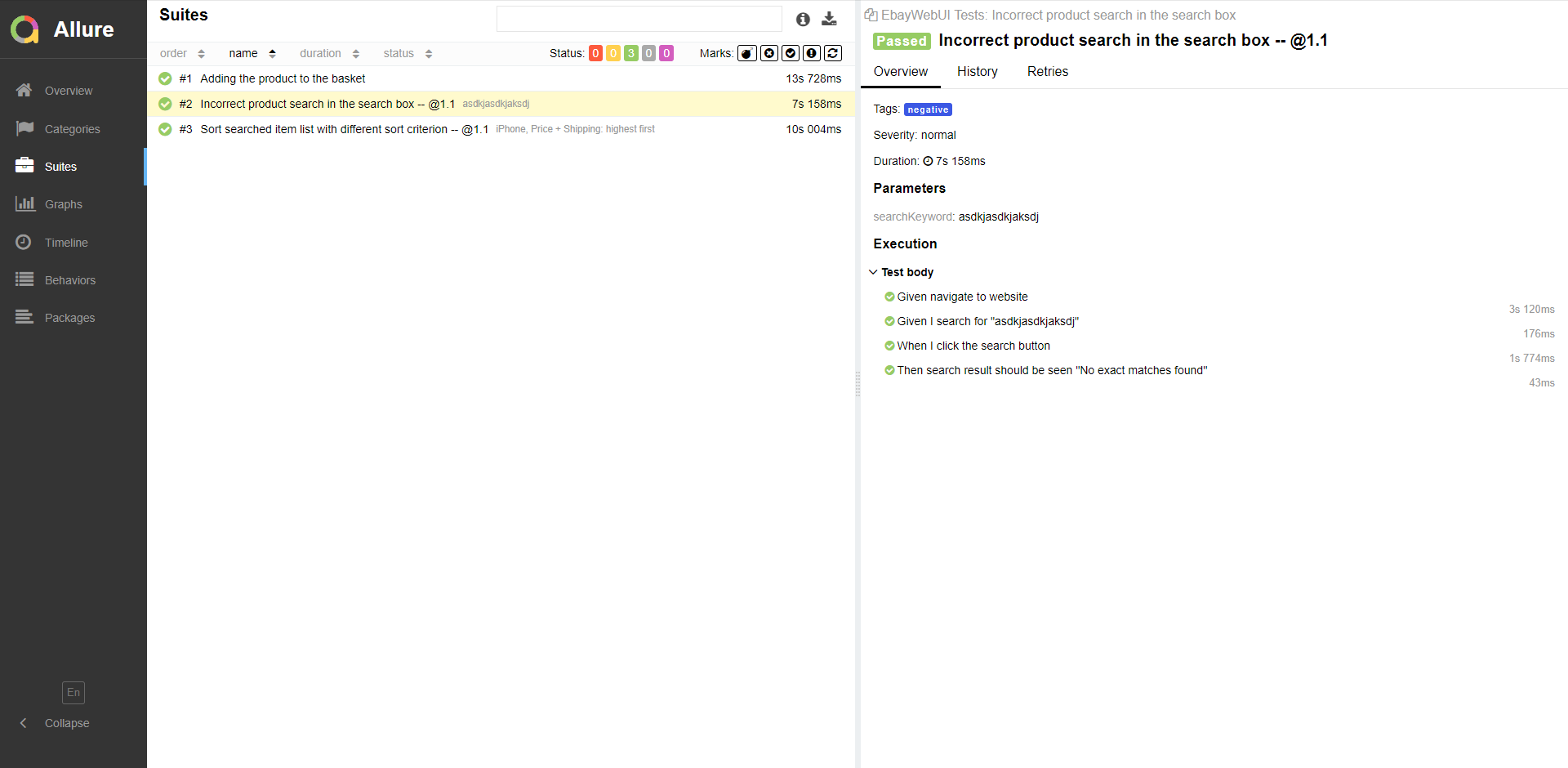Open the Timeline sidebar section

pos(66,243)
